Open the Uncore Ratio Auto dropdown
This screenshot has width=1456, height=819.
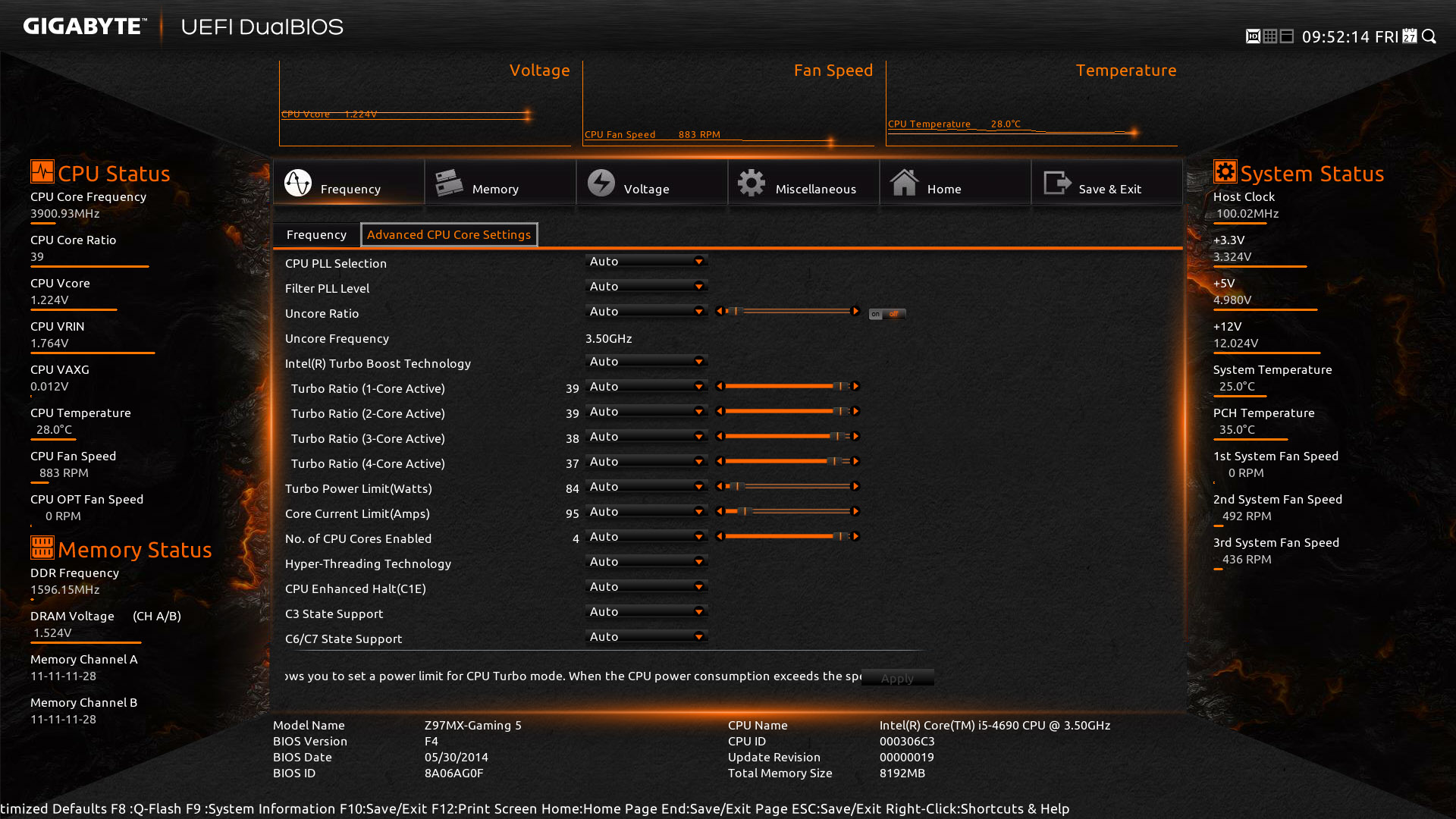coord(646,312)
